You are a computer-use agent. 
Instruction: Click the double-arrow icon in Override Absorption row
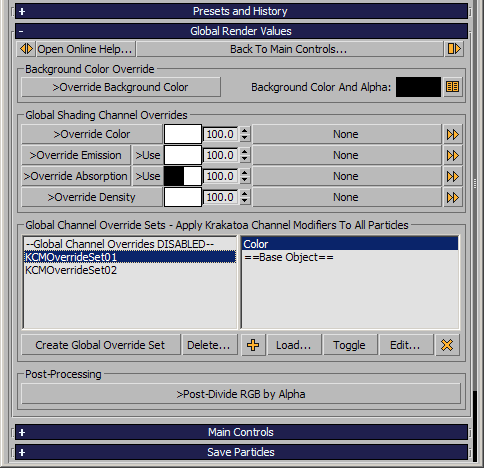click(x=453, y=176)
